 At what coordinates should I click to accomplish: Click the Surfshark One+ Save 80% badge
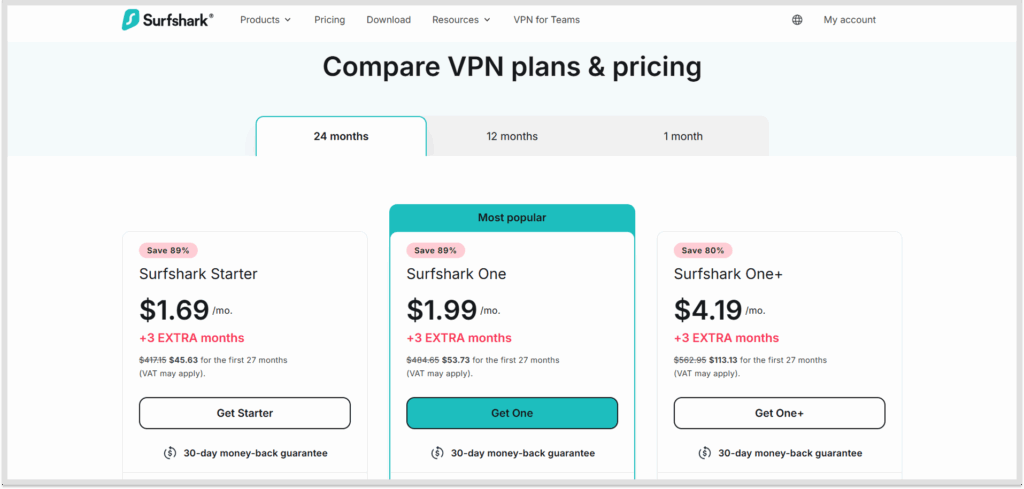pos(703,250)
